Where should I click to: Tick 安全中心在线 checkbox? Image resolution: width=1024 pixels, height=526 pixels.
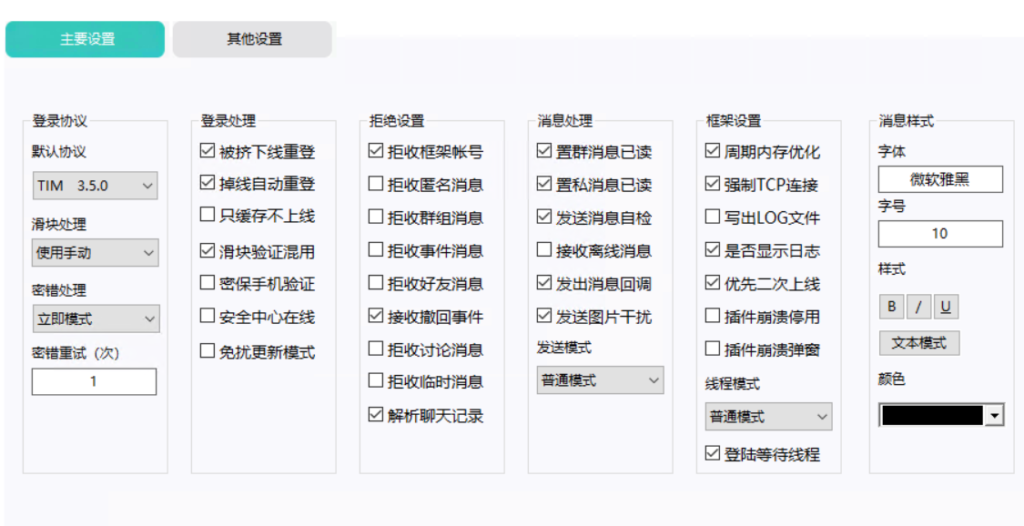207,317
